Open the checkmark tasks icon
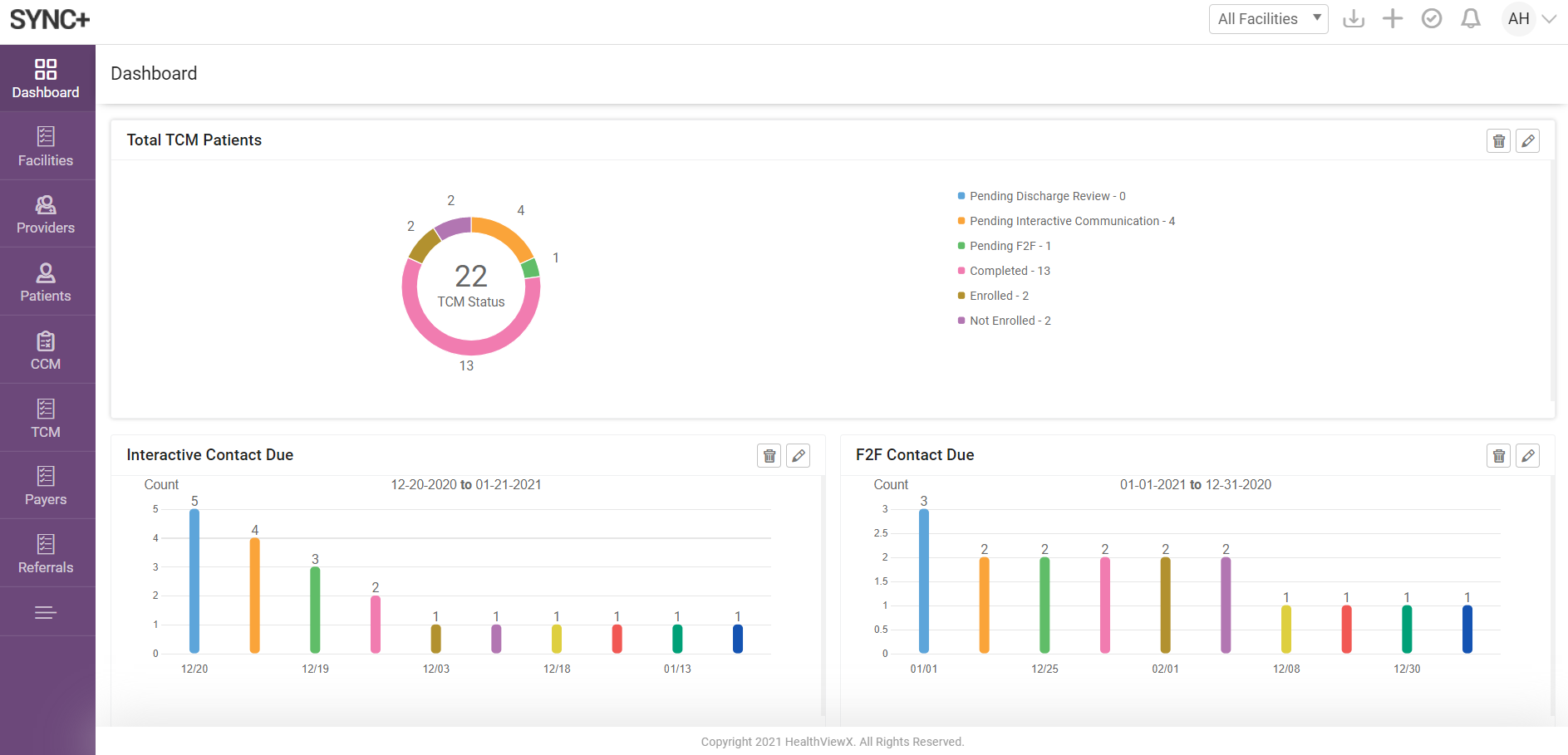The image size is (1568, 755). coord(1432,18)
